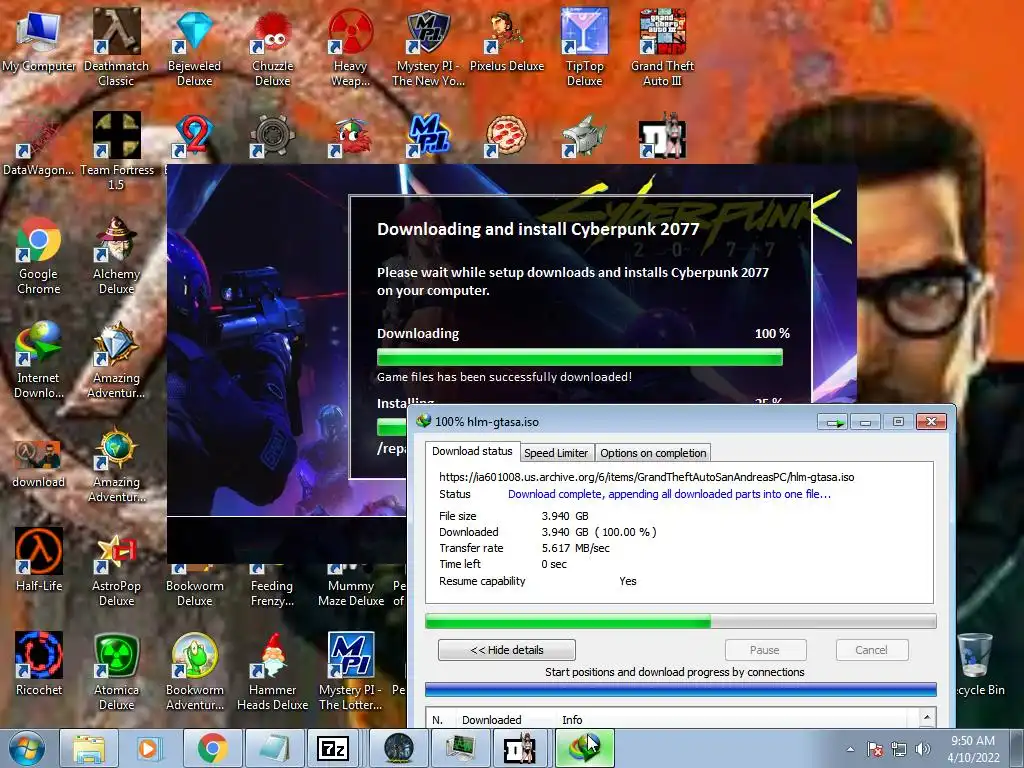This screenshot has height=768, width=1024.
Task: Click 'Download complete, appending' status text
Action: [669, 494]
